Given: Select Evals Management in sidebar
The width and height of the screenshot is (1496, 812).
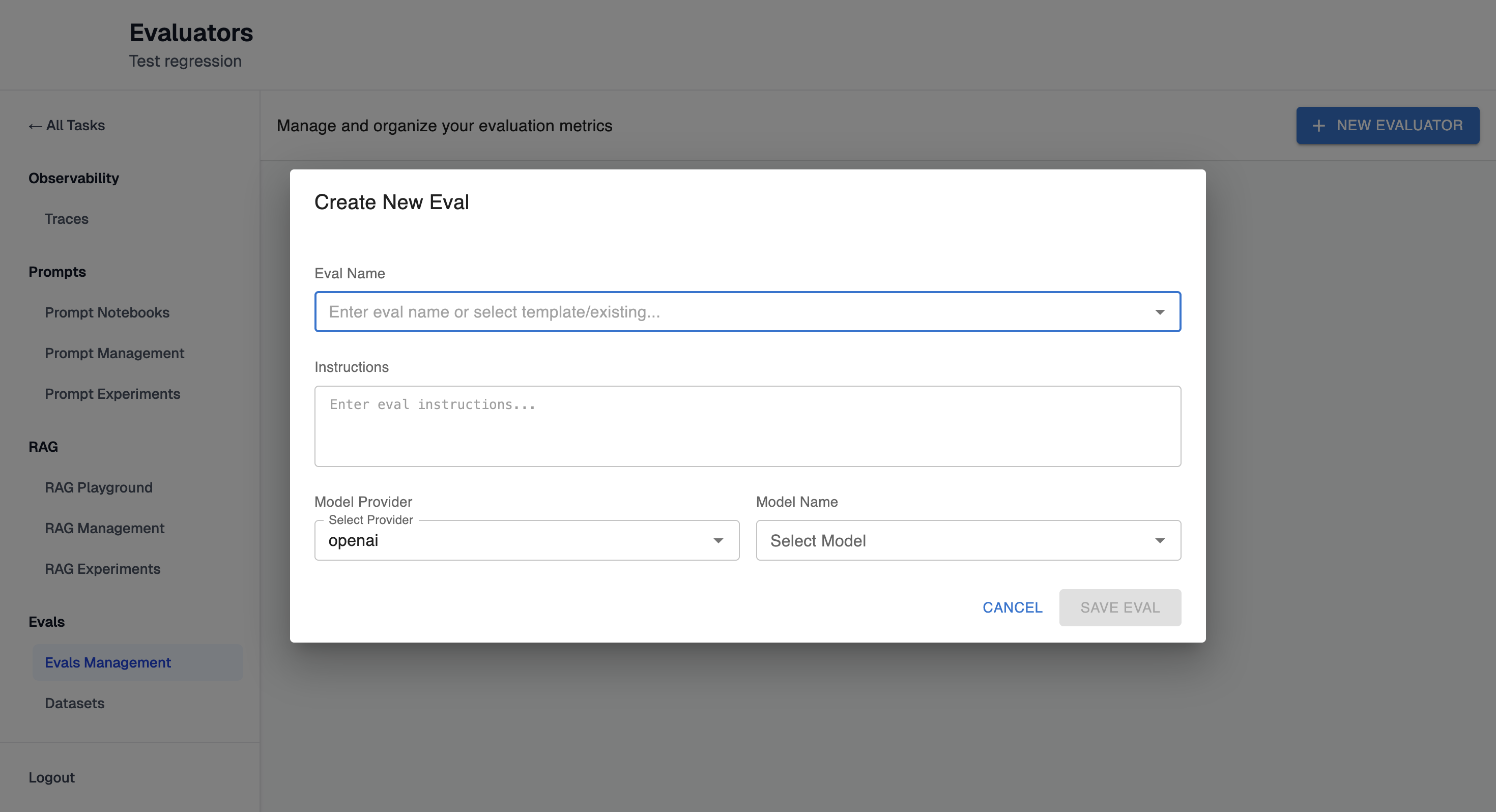Looking at the screenshot, I should pos(108,662).
